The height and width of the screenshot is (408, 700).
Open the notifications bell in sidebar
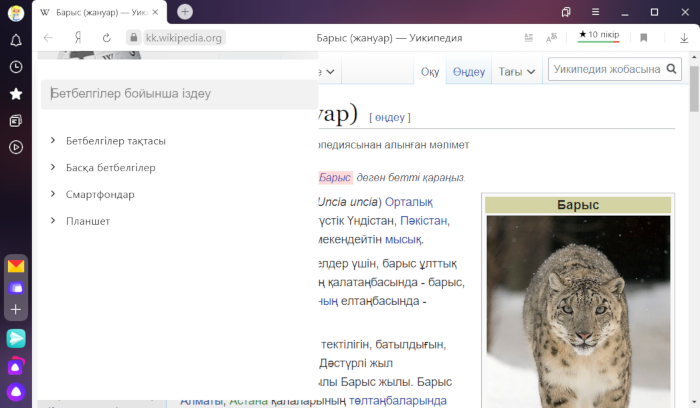click(x=16, y=41)
